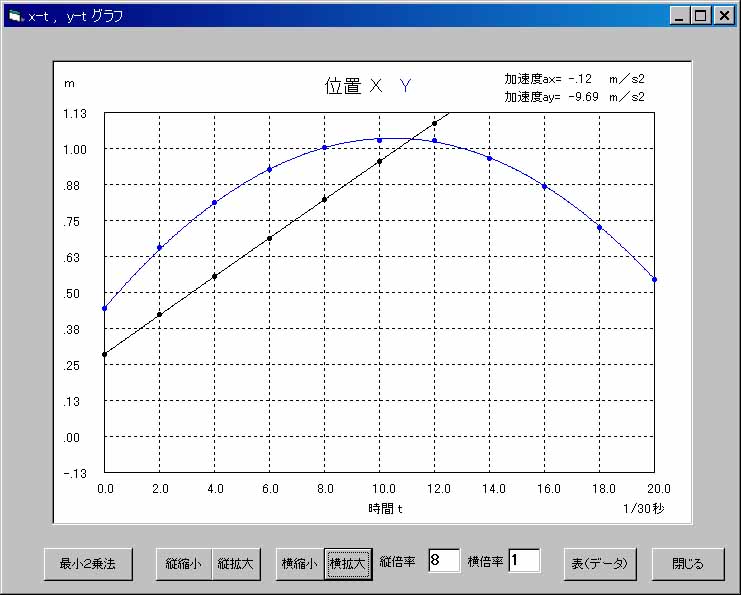Click the 加速度ay acceleration readout
Screen dimensions: 741x595
(574, 97)
